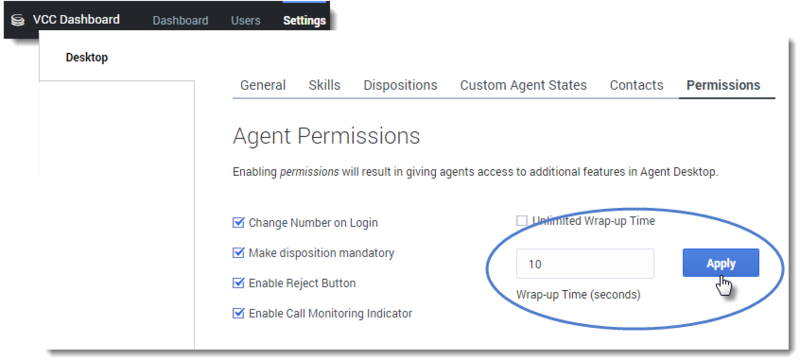The height and width of the screenshot is (360, 800).
Task: Toggle Enable Call Monitoring Indicator checkbox
Action: click(x=238, y=313)
